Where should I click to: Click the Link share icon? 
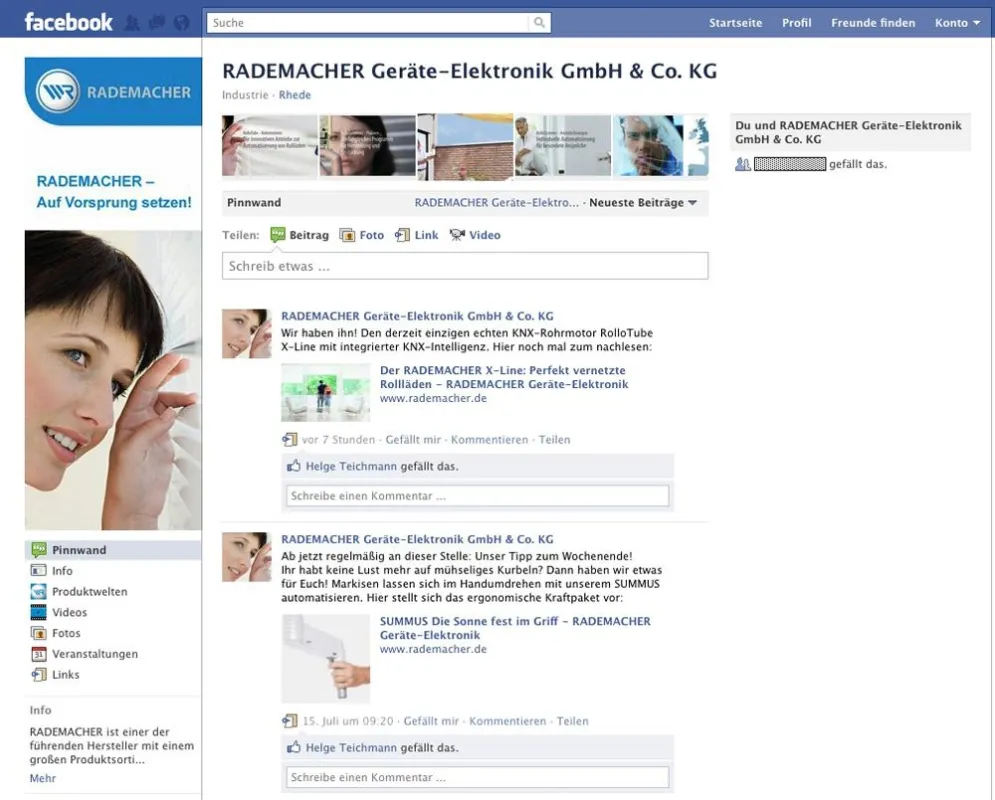[x=402, y=235]
